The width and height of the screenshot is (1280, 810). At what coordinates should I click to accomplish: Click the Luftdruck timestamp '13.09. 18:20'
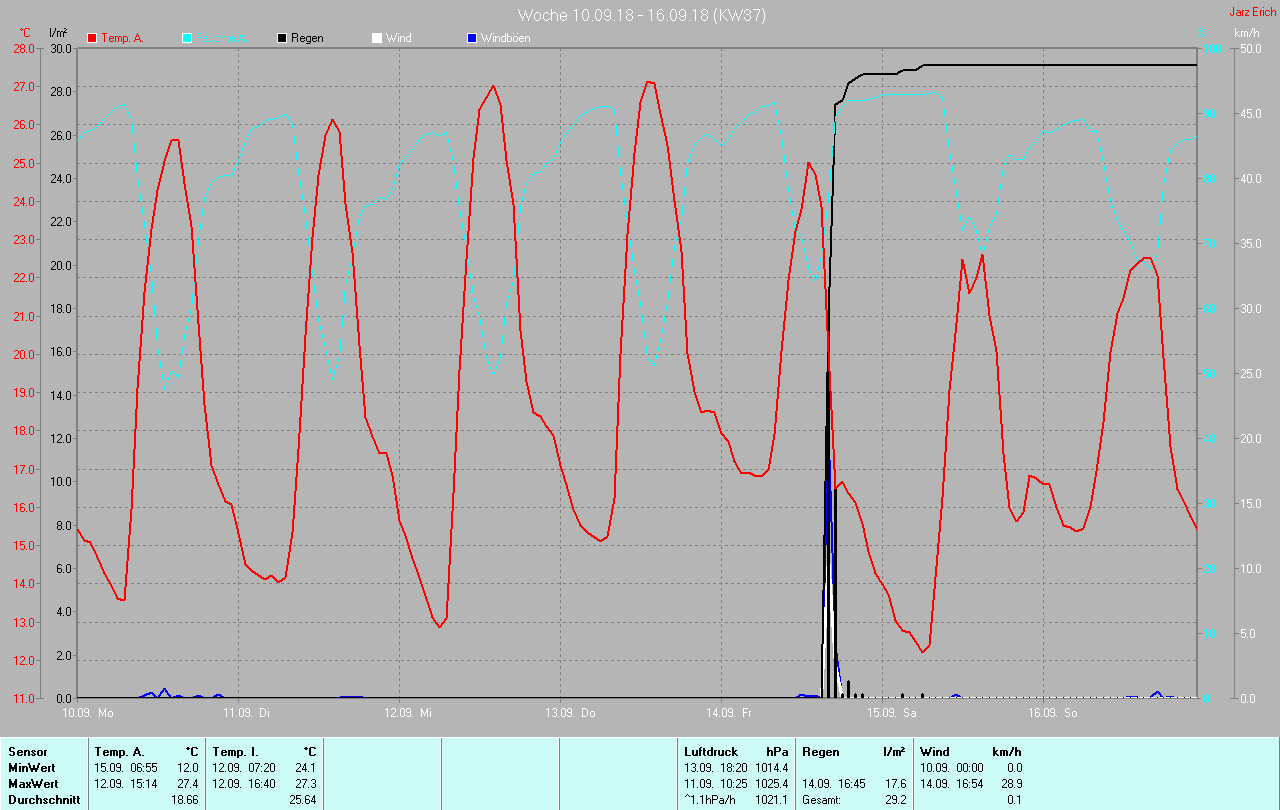716,768
